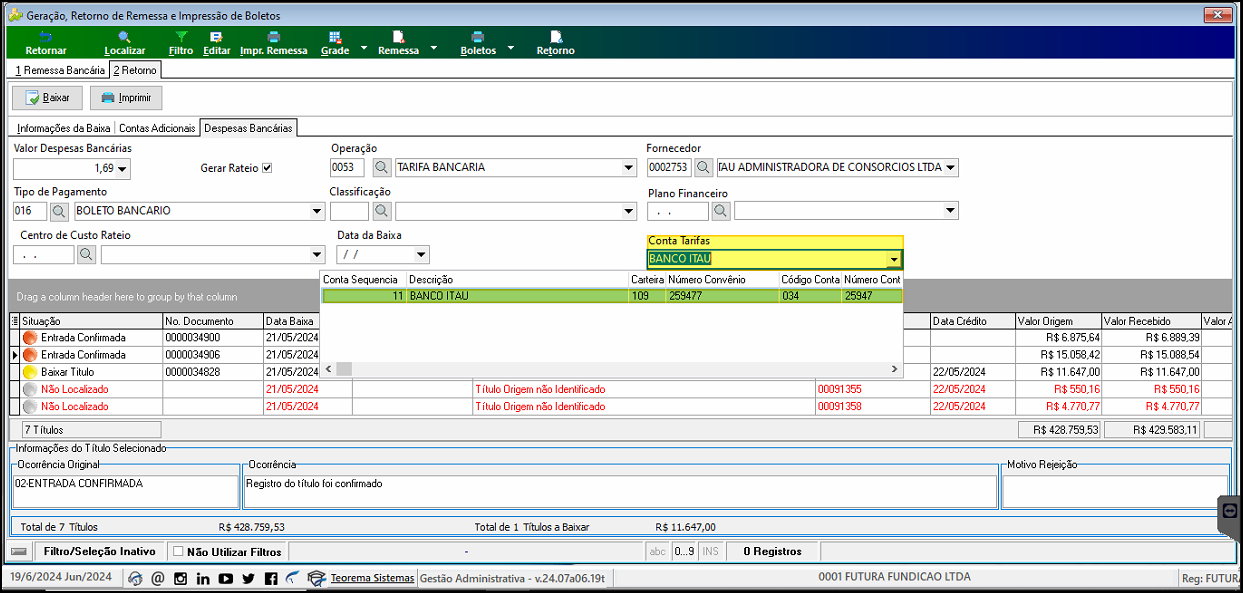Select the BANCO ITAU row in list

point(611,296)
